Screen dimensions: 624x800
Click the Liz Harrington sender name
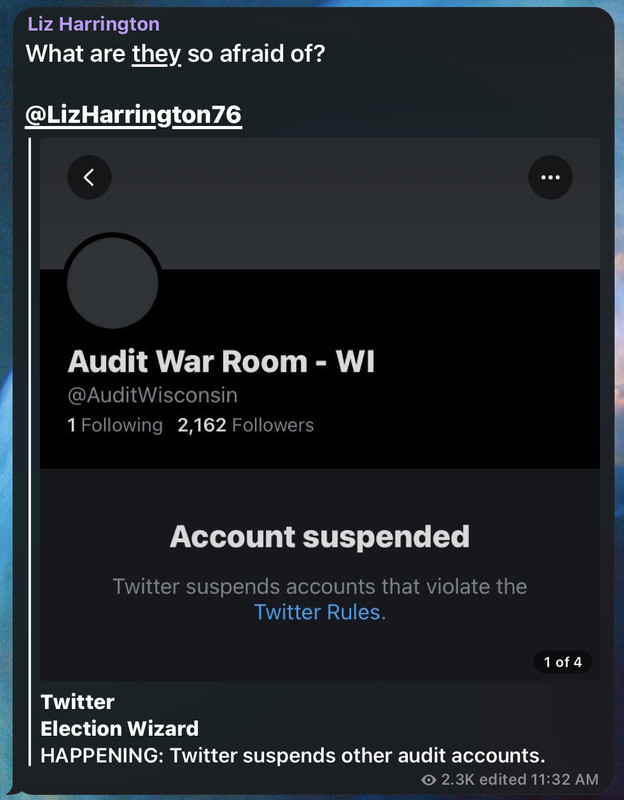click(93, 24)
